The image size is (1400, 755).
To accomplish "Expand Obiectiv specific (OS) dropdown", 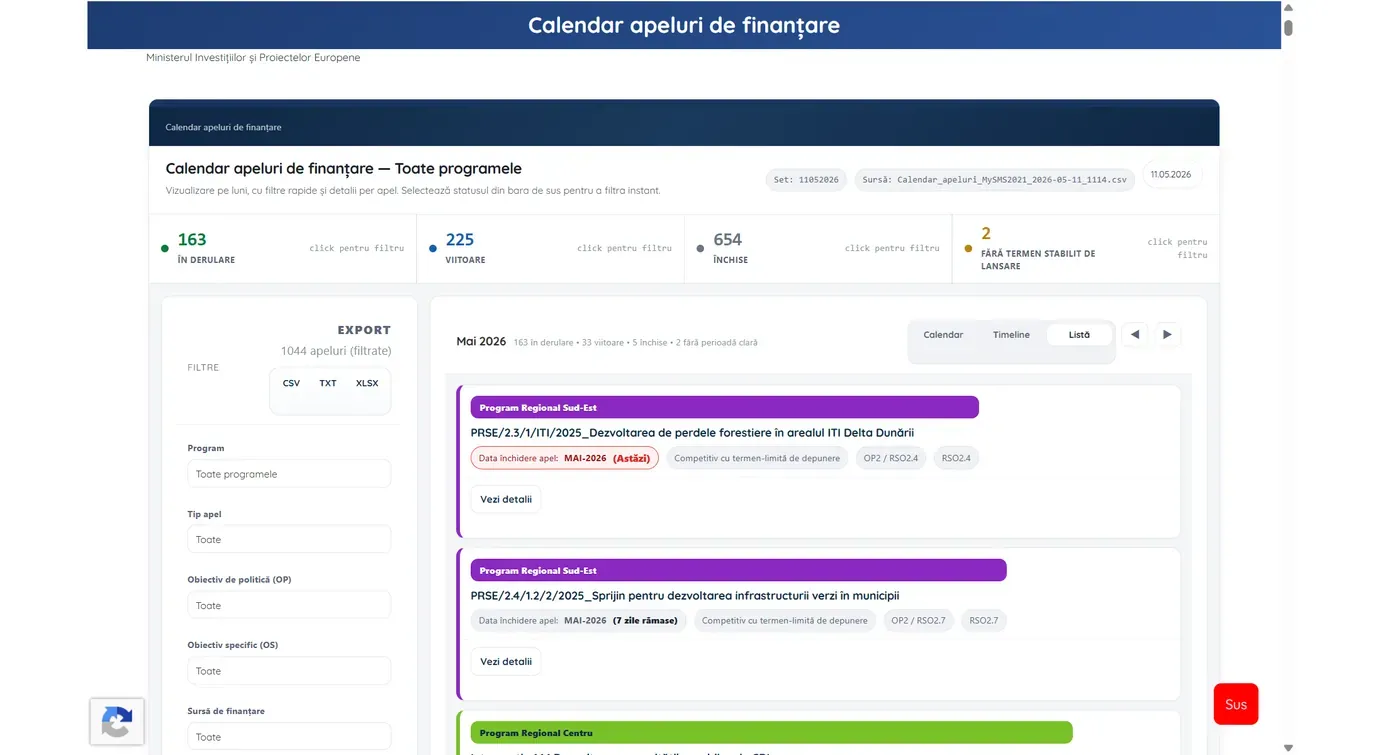I will 289,671.
